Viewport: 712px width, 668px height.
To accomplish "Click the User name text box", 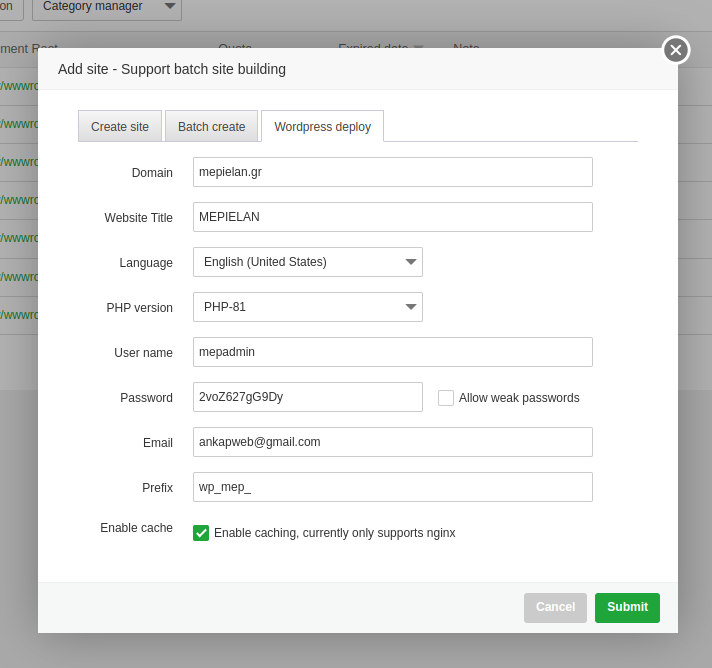I will click(393, 352).
